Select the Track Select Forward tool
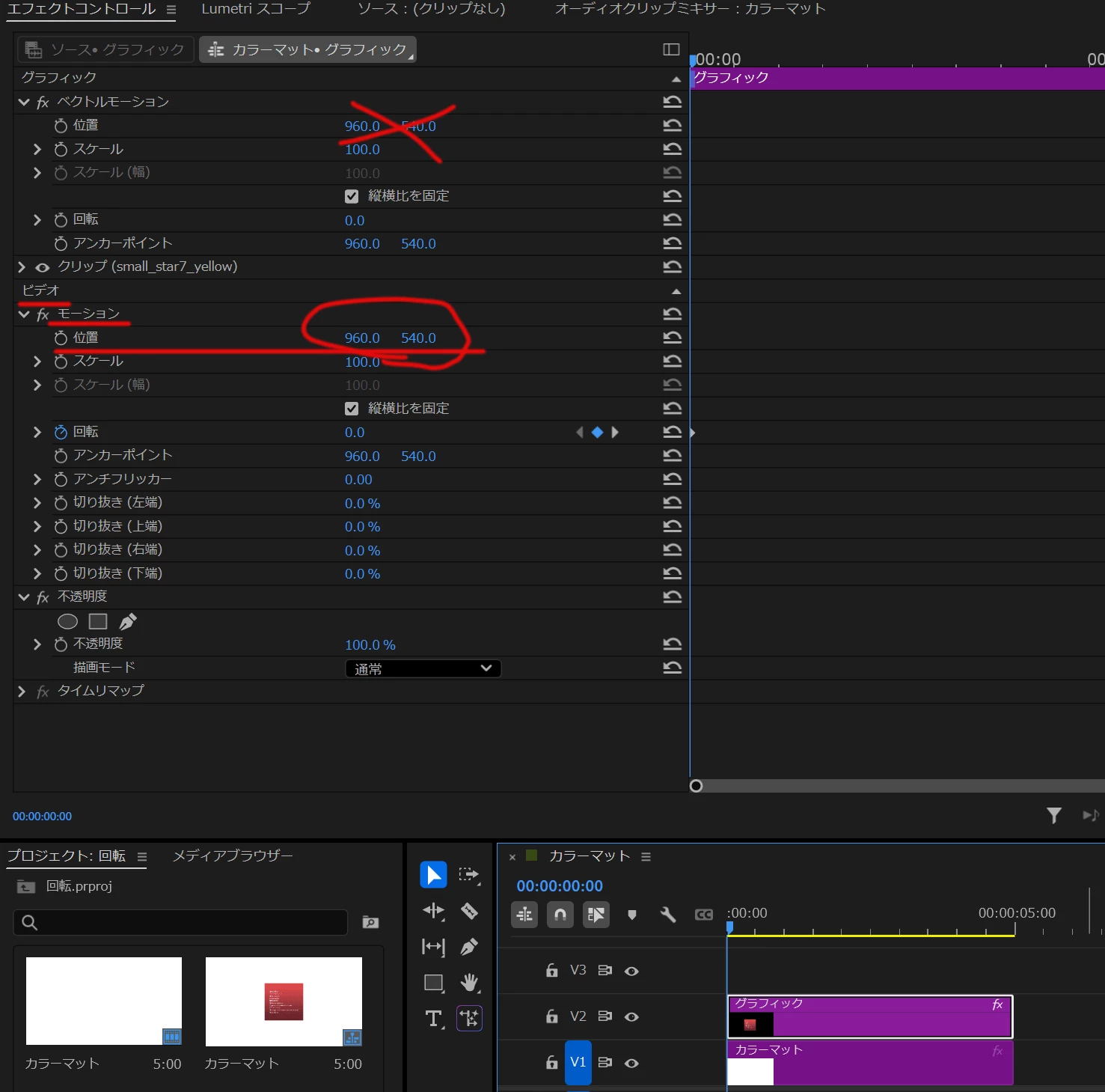The image size is (1105, 1092). click(469, 874)
